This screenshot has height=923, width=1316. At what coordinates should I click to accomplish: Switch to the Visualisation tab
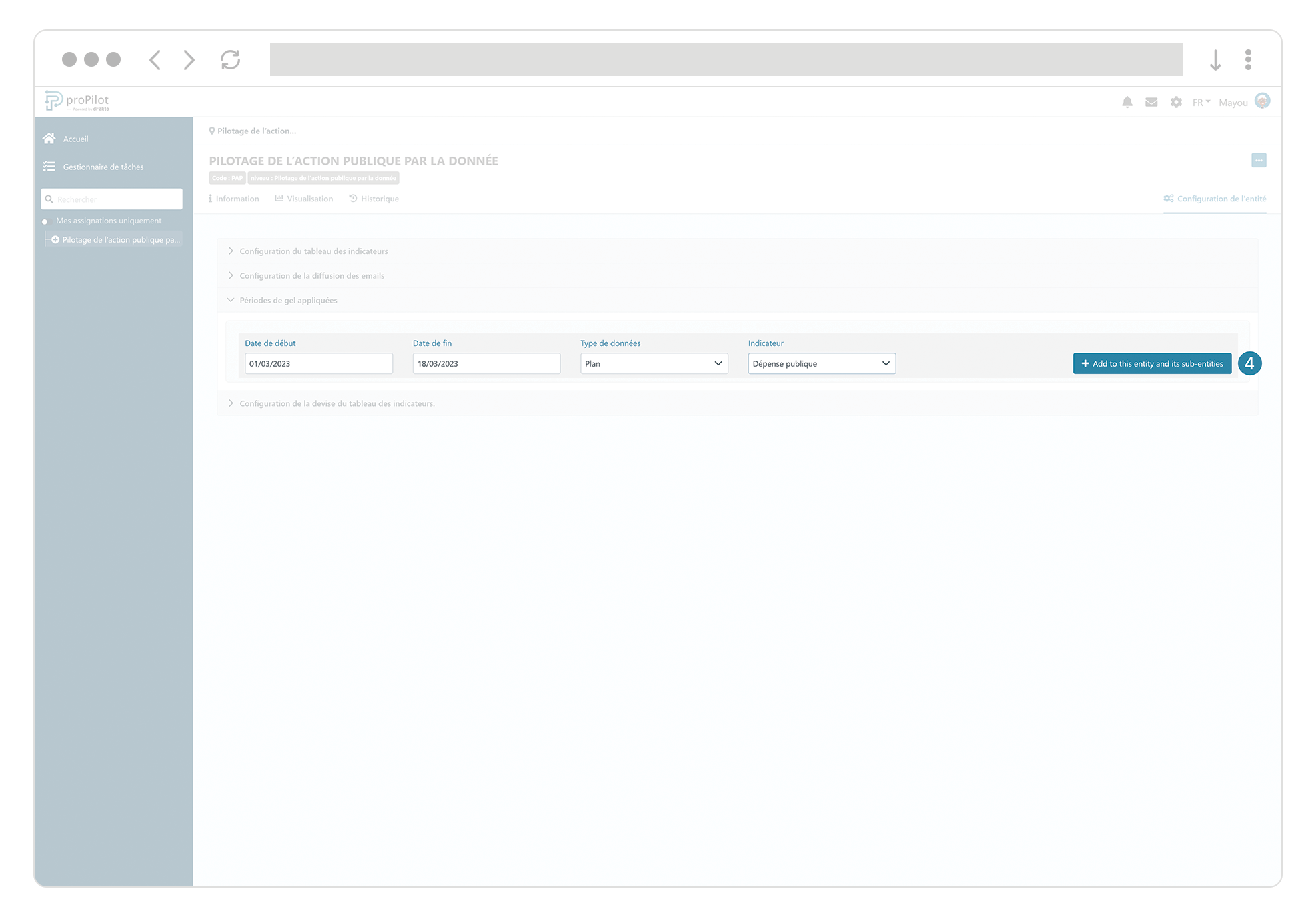coord(304,199)
